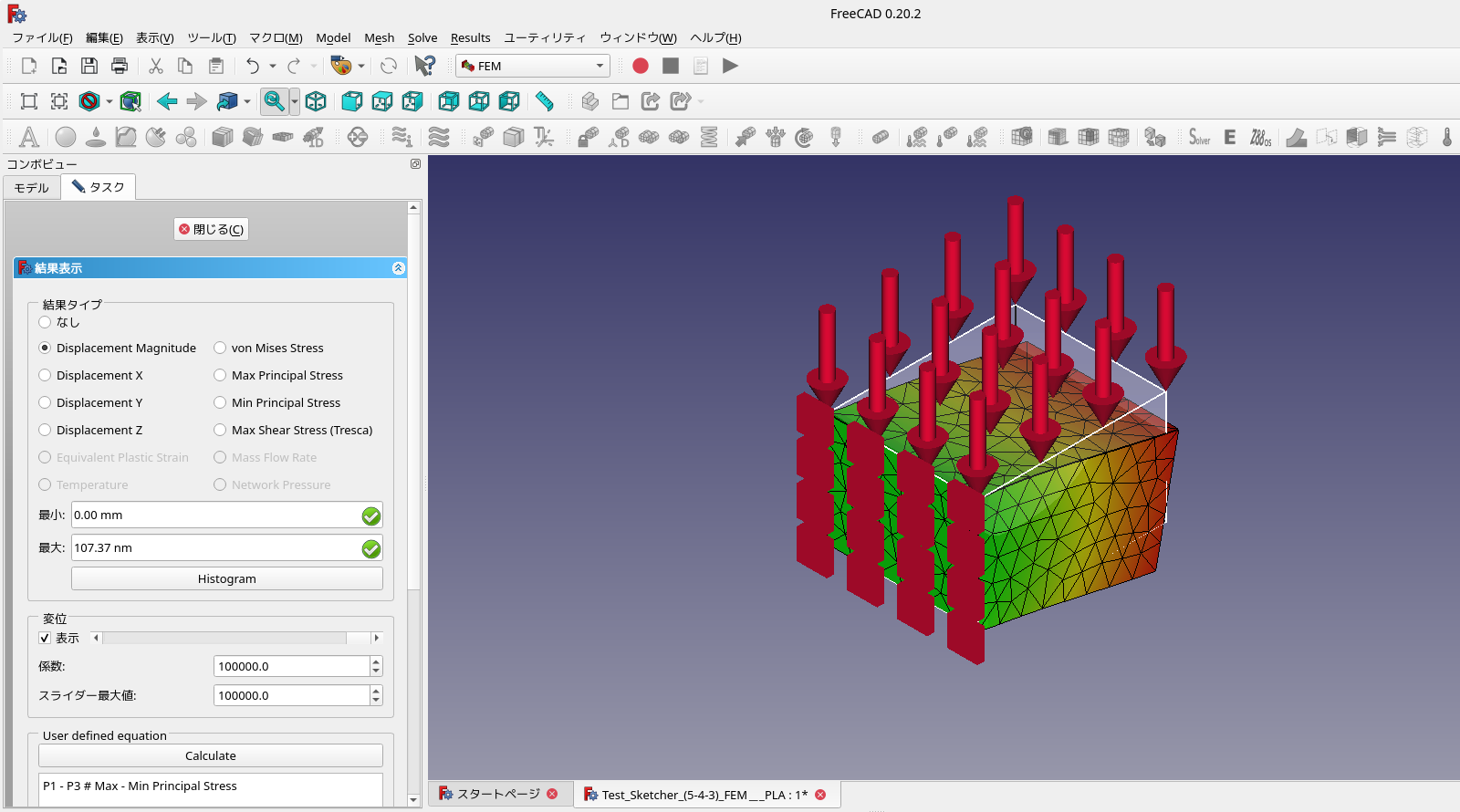Click the Measure distance ruler icon
The width and height of the screenshot is (1460, 812).
point(545,101)
